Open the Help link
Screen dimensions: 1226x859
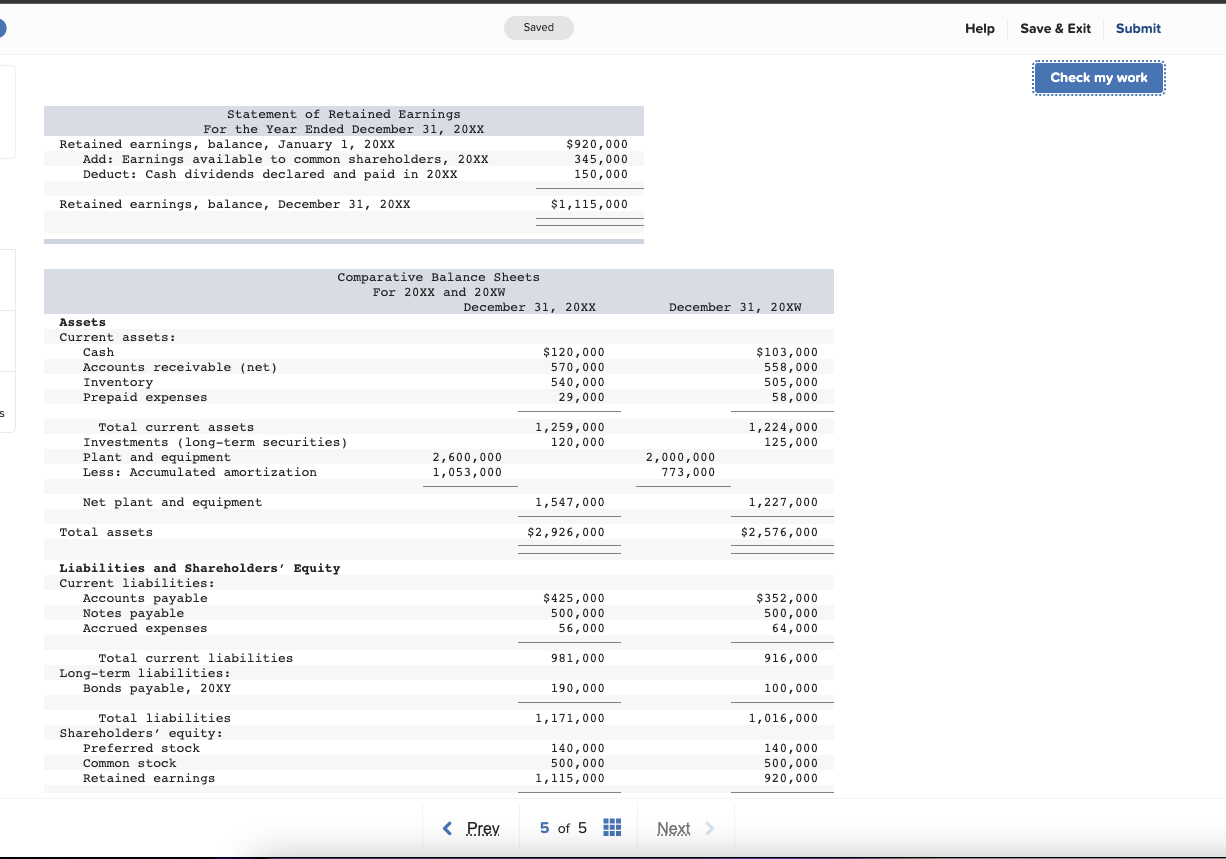[980, 28]
